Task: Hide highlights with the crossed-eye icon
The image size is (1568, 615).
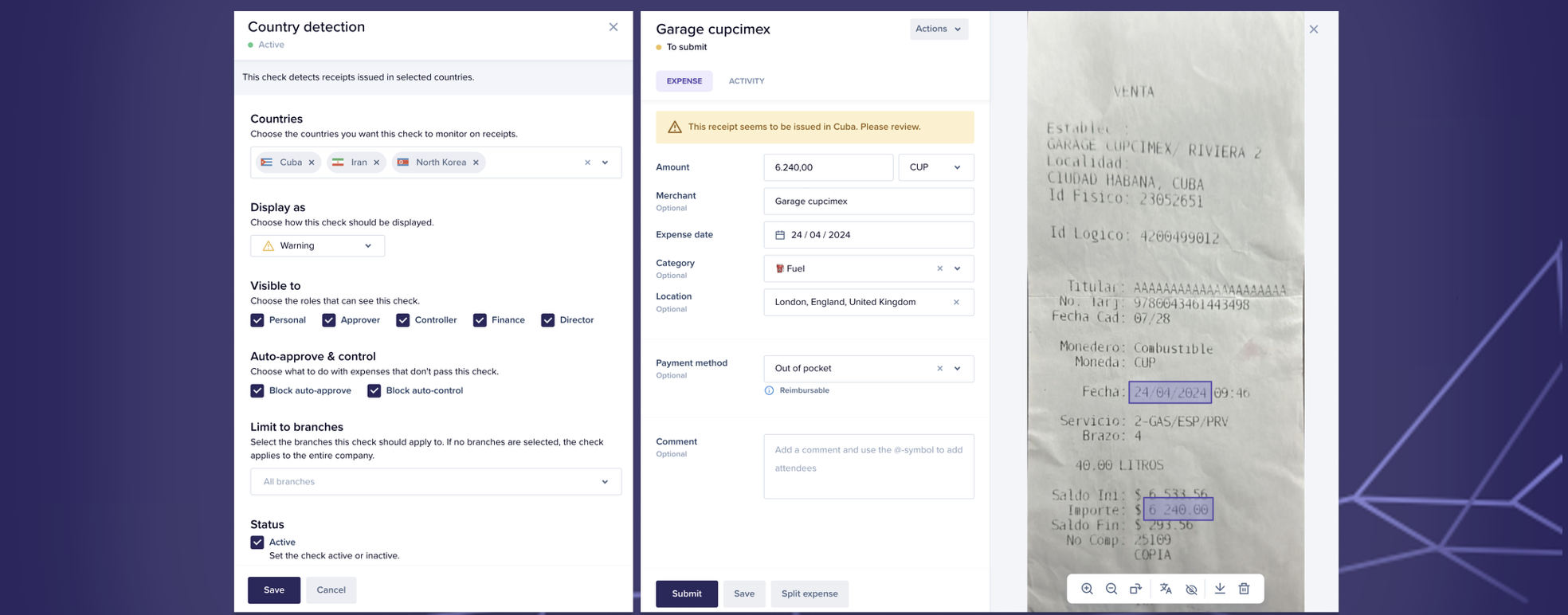Action: tap(1191, 589)
